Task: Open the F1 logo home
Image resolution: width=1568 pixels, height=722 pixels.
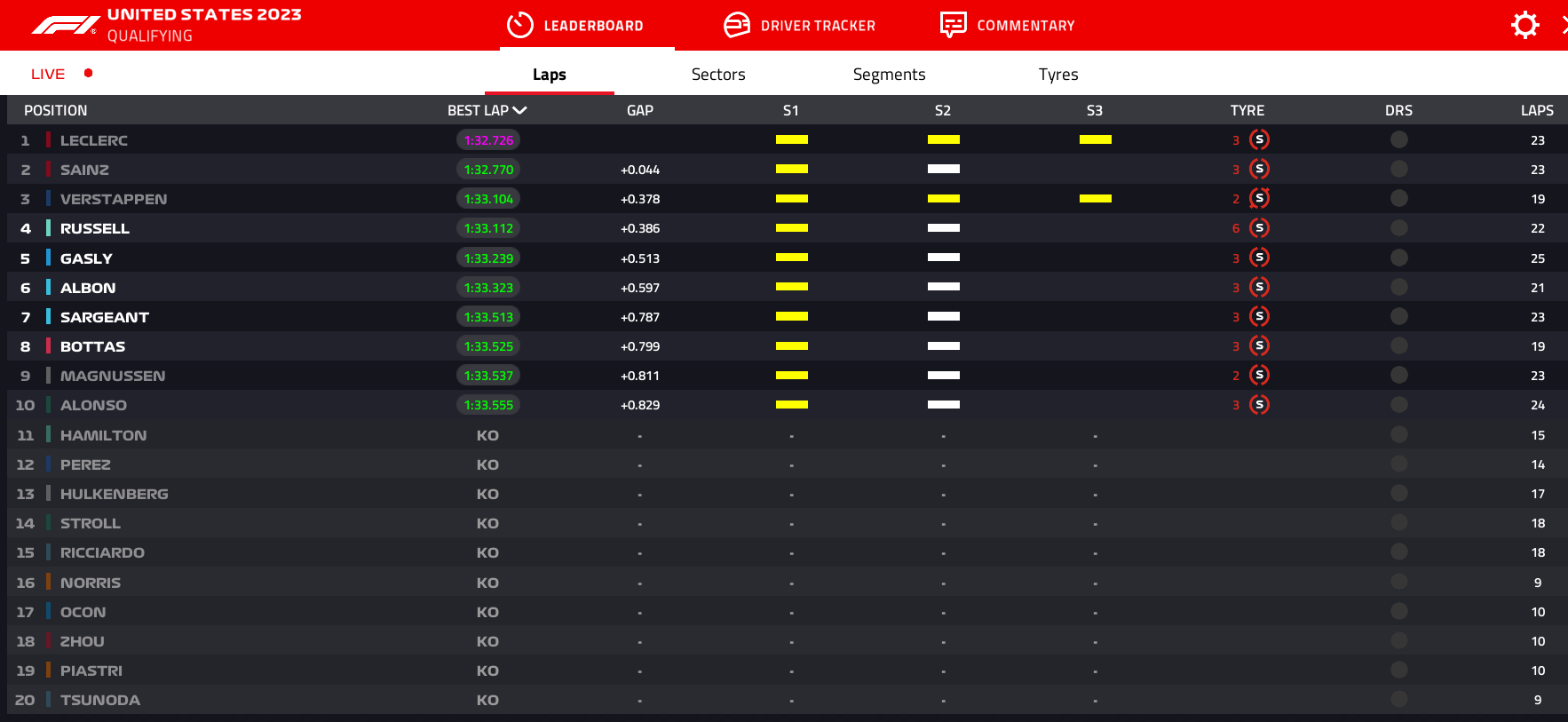Action: coord(64,25)
